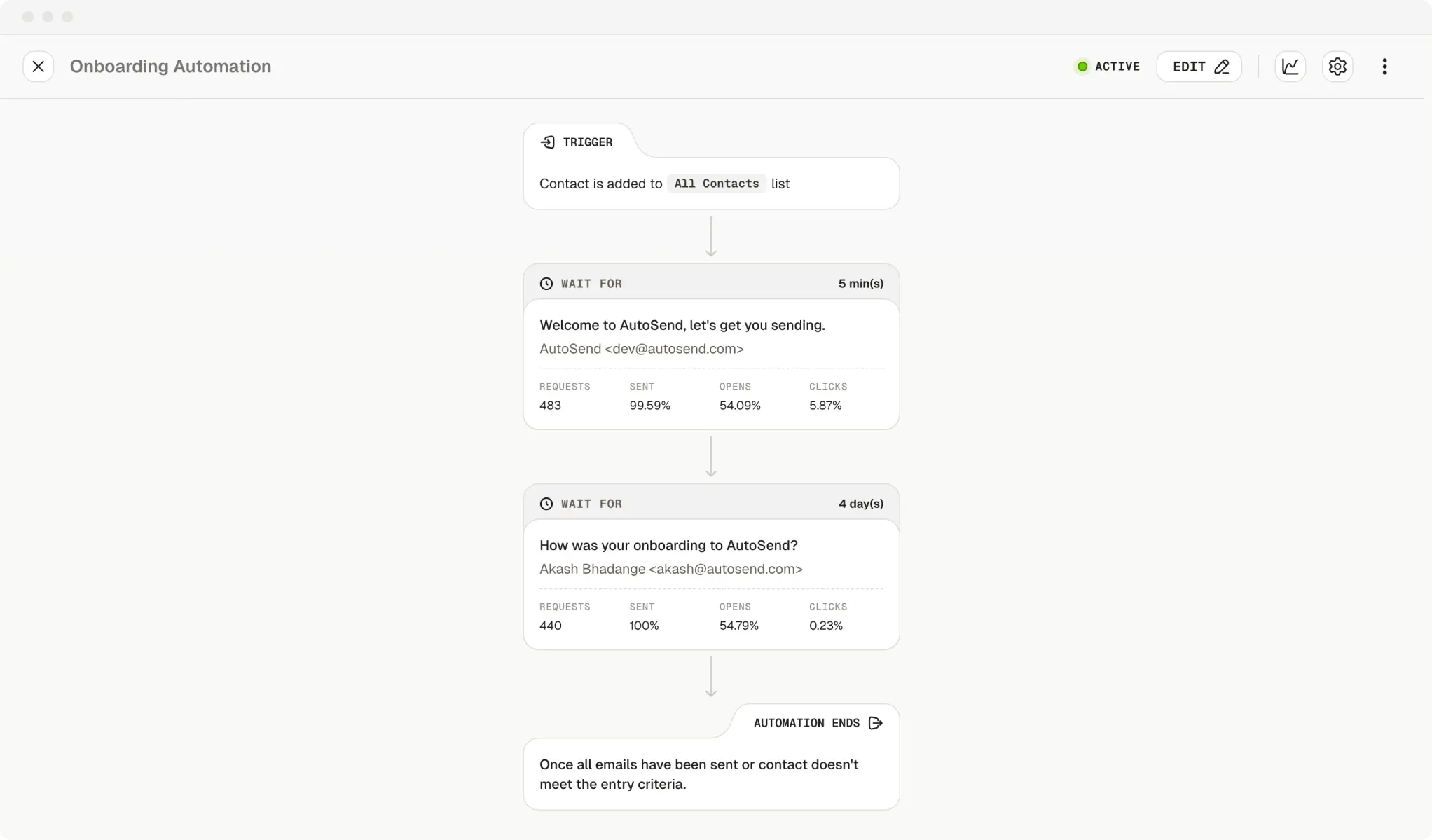Click the dev@autosend.com sender line
The height and width of the screenshot is (840, 1432).
coord(641,349)
